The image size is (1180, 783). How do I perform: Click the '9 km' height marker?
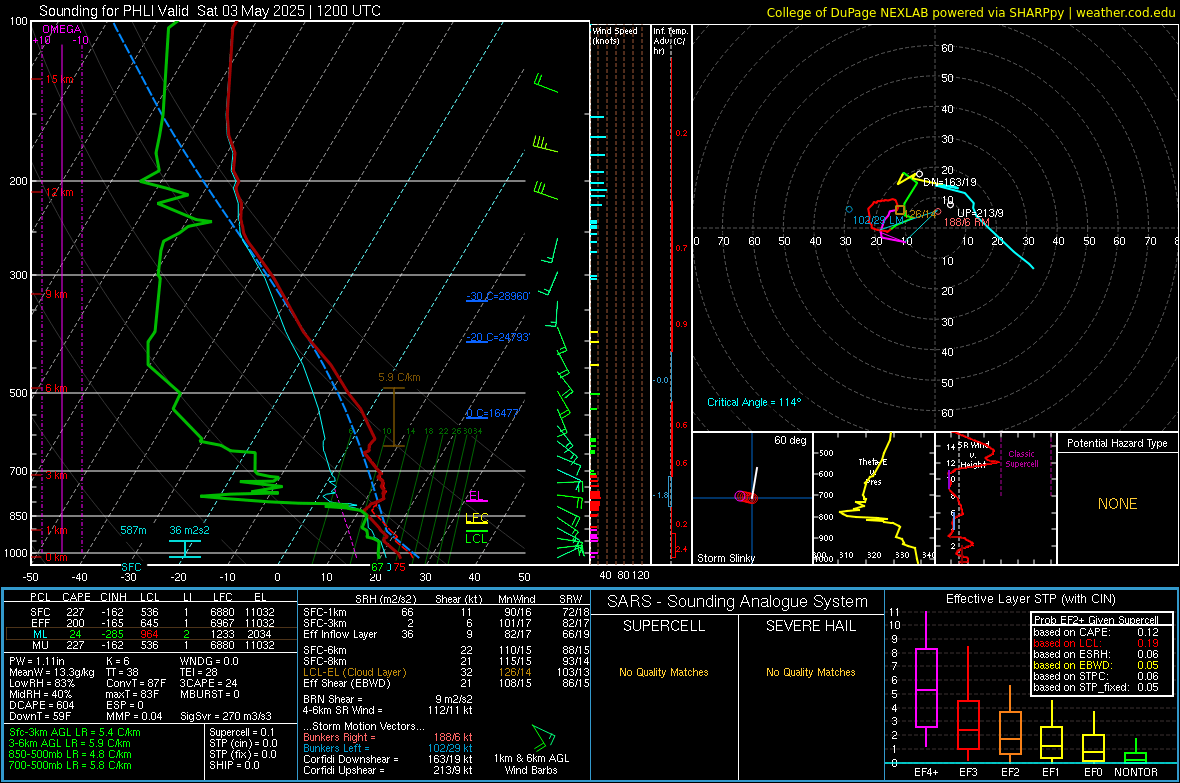(x=56, y=294)
